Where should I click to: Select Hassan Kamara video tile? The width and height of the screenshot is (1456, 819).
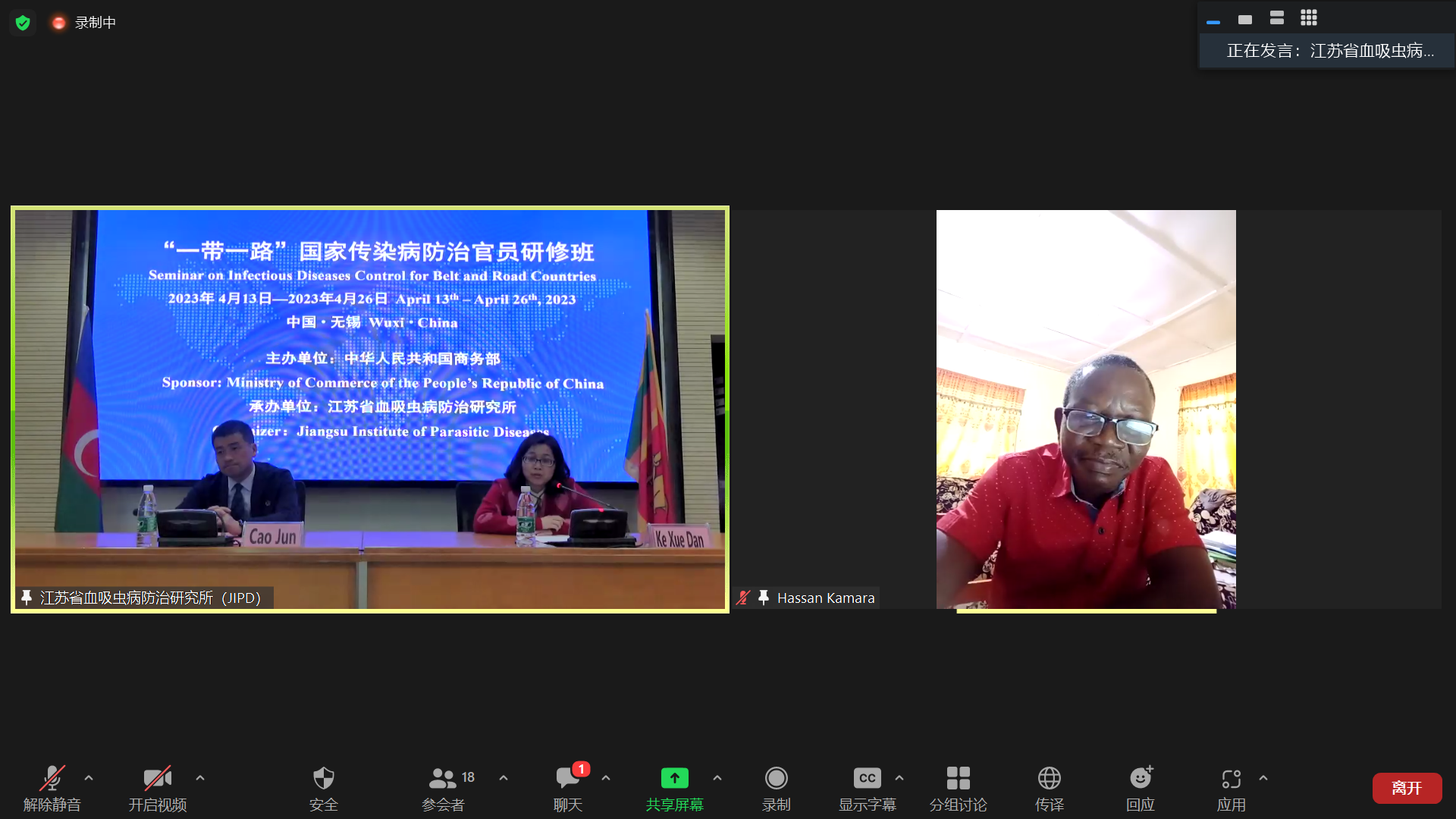point(1086,409)
